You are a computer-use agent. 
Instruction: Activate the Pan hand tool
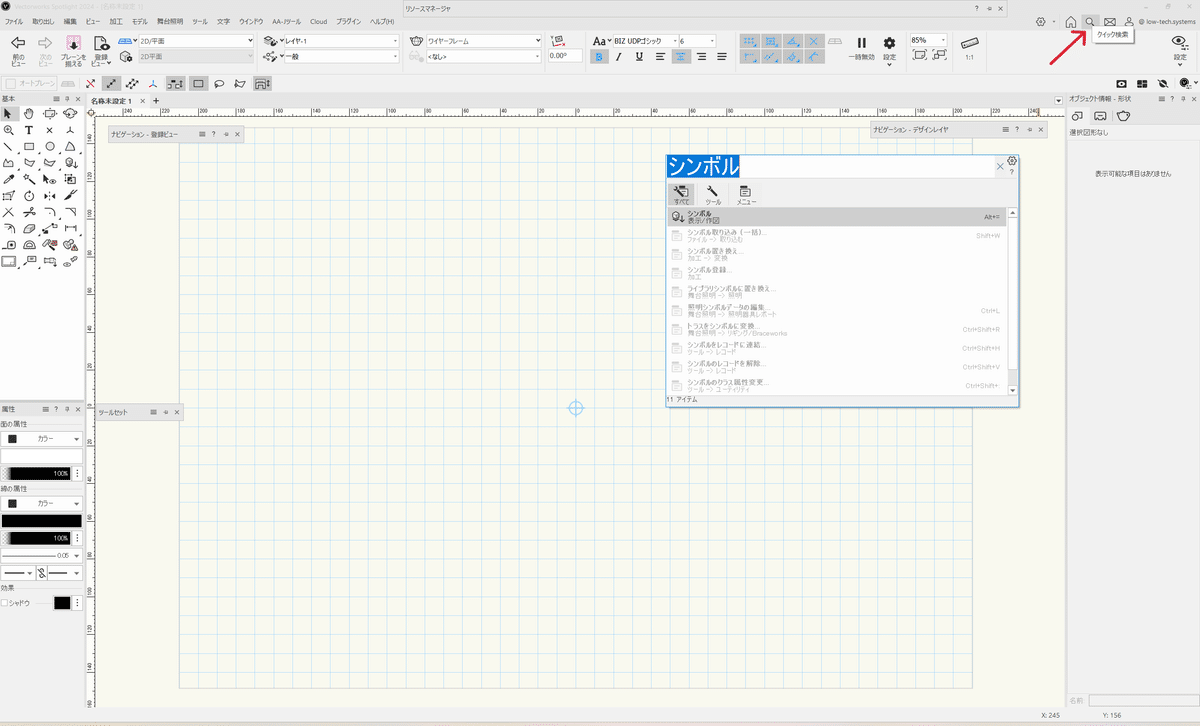point(29,113)
